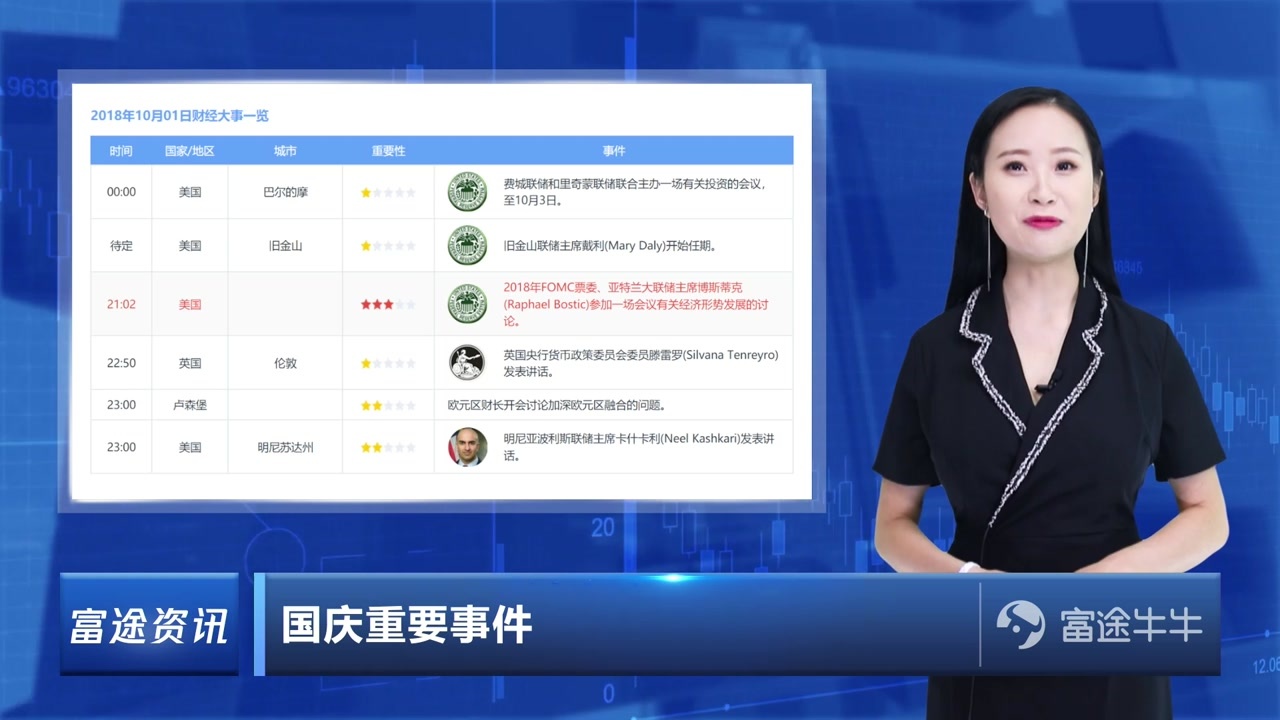Click the title 2018年10月01日财经大事一览

[x=180, y=116]
